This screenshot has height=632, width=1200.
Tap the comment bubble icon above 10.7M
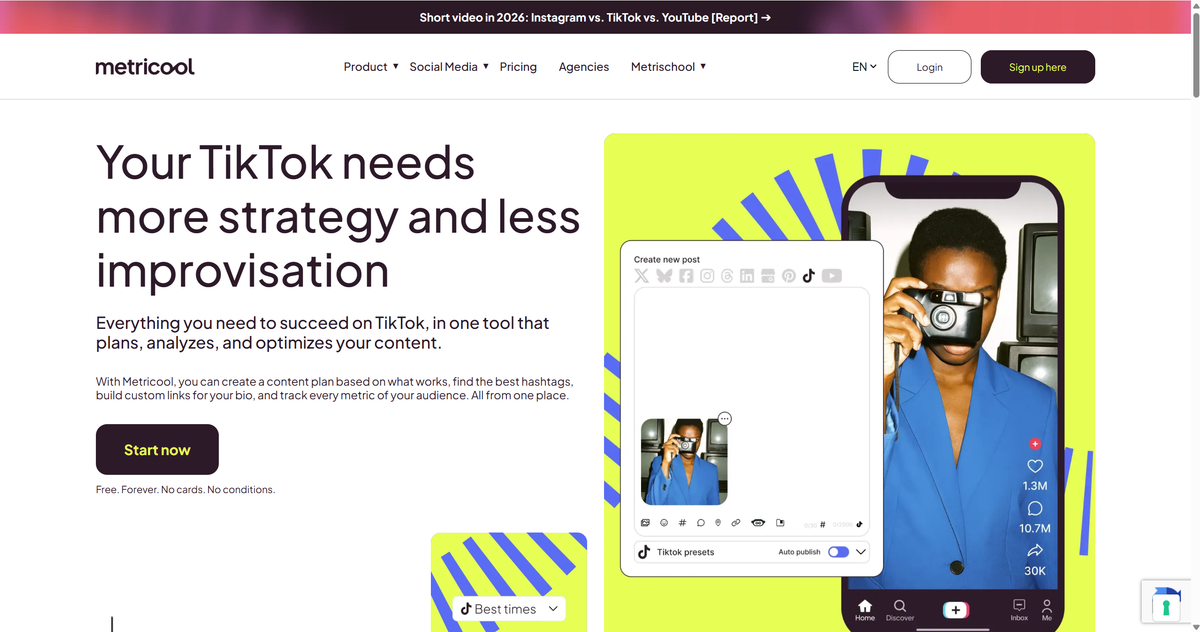pyautogui.click(x=1035, y=509)
